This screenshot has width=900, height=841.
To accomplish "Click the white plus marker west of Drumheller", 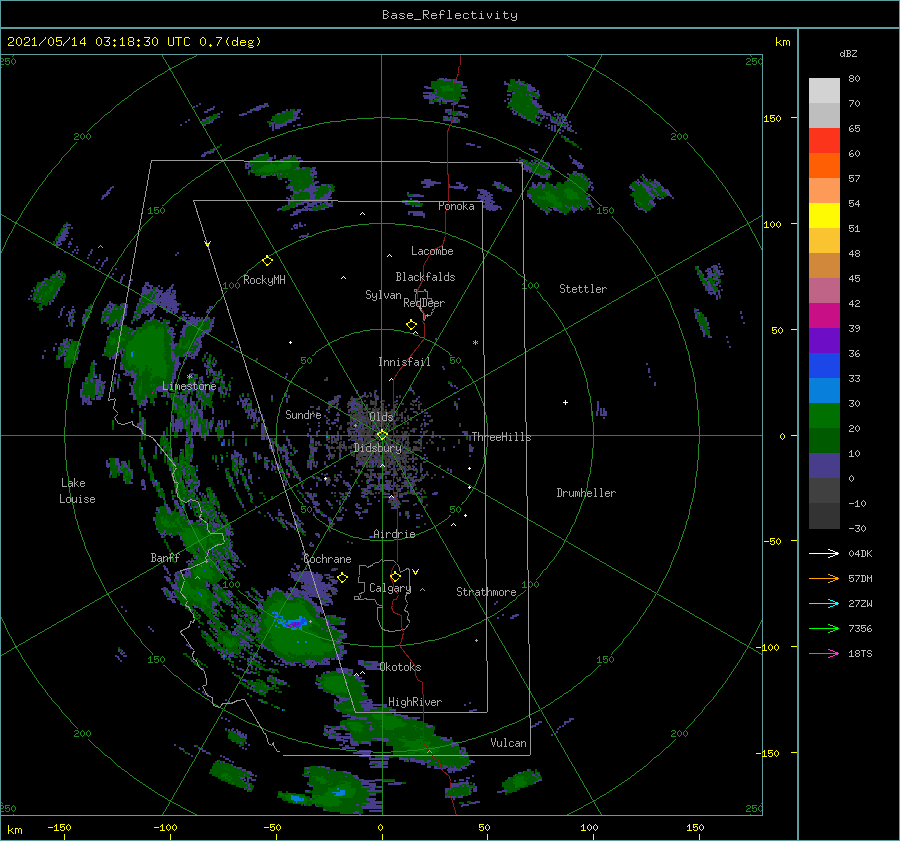I will [565, 402].
